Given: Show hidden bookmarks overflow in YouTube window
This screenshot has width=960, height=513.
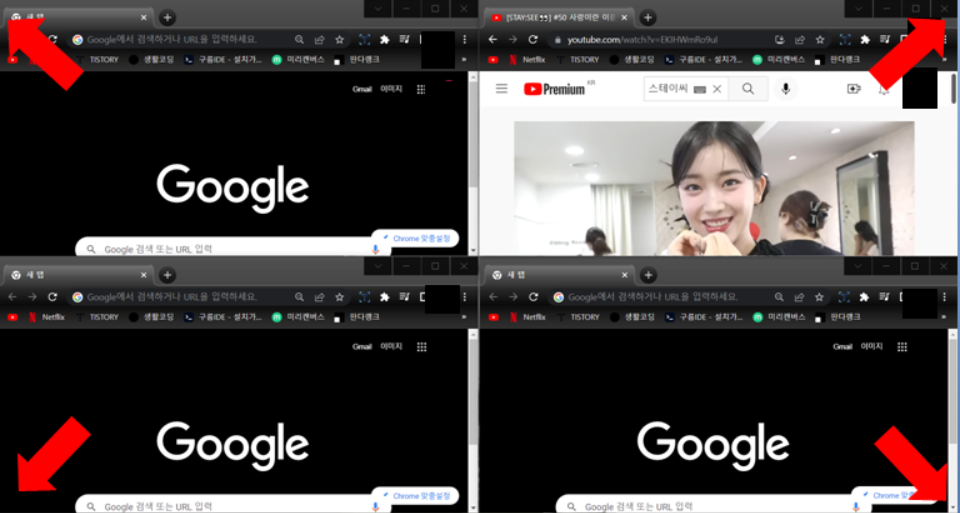Looking at the screenshot, I should (x=944, y=60).
